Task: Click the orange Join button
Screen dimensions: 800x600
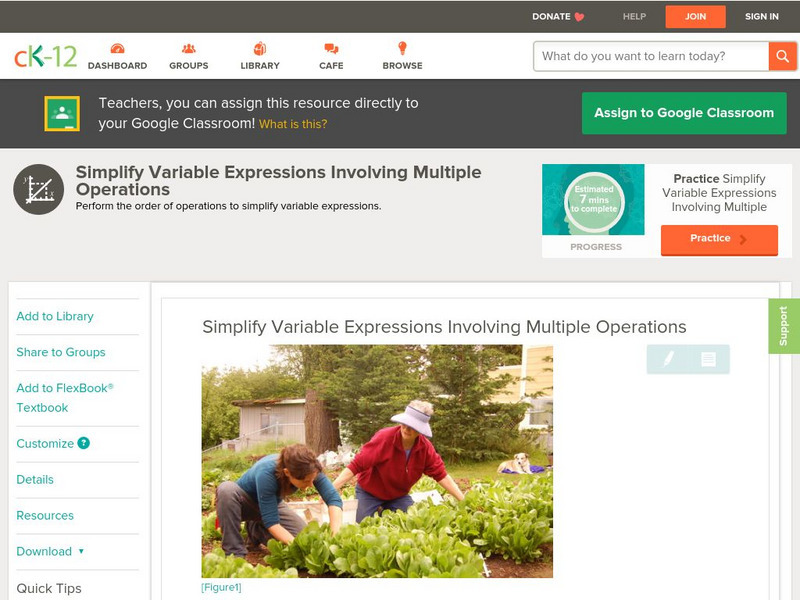Action: [695, 16]
